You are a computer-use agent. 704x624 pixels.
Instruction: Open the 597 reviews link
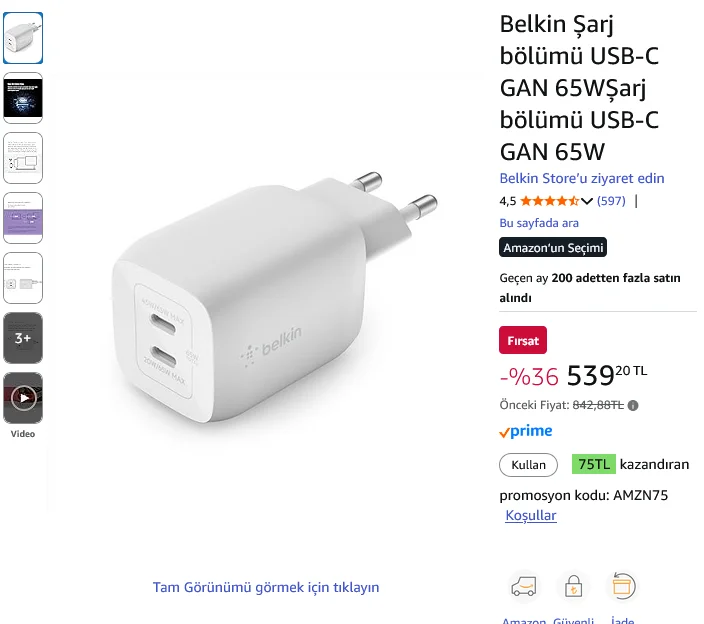(x=611, y=201)
